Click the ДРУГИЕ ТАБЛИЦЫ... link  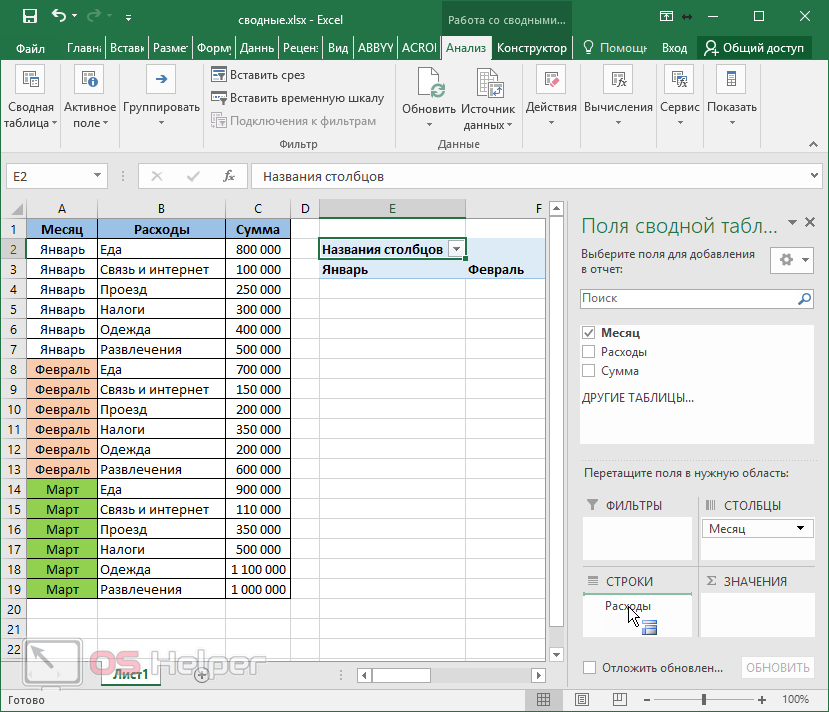(637, 398)
